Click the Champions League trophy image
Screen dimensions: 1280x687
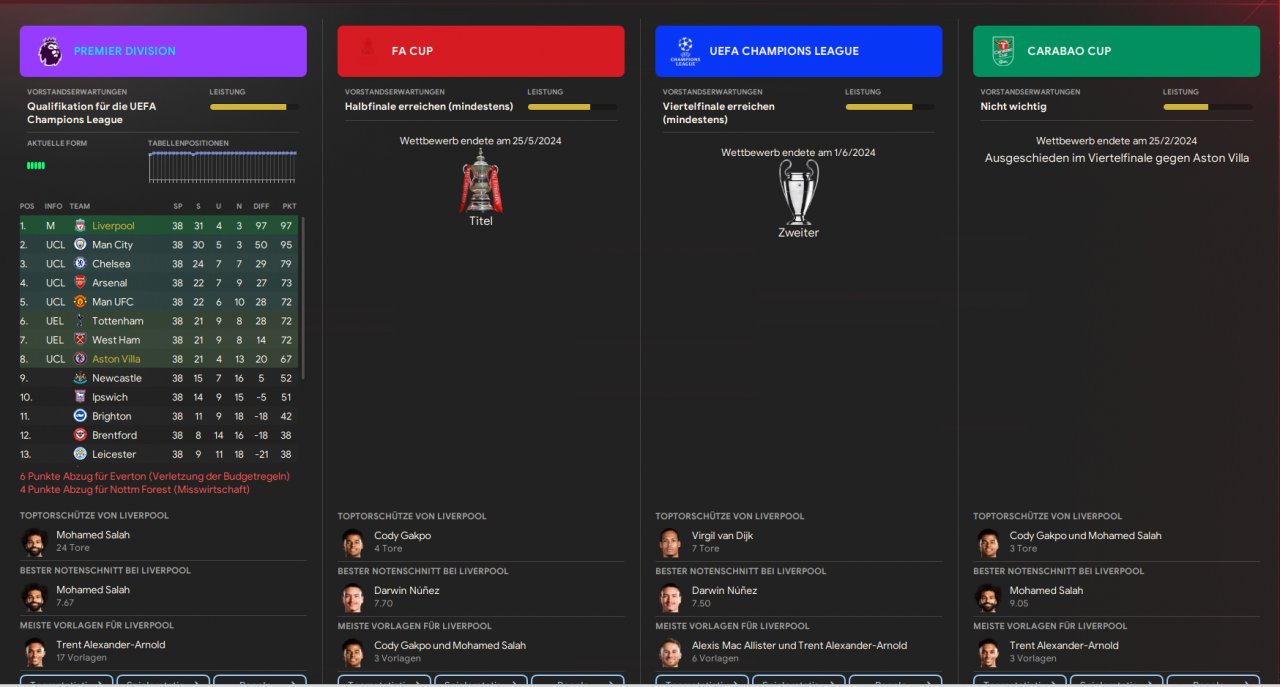click(x=798, y=192)
